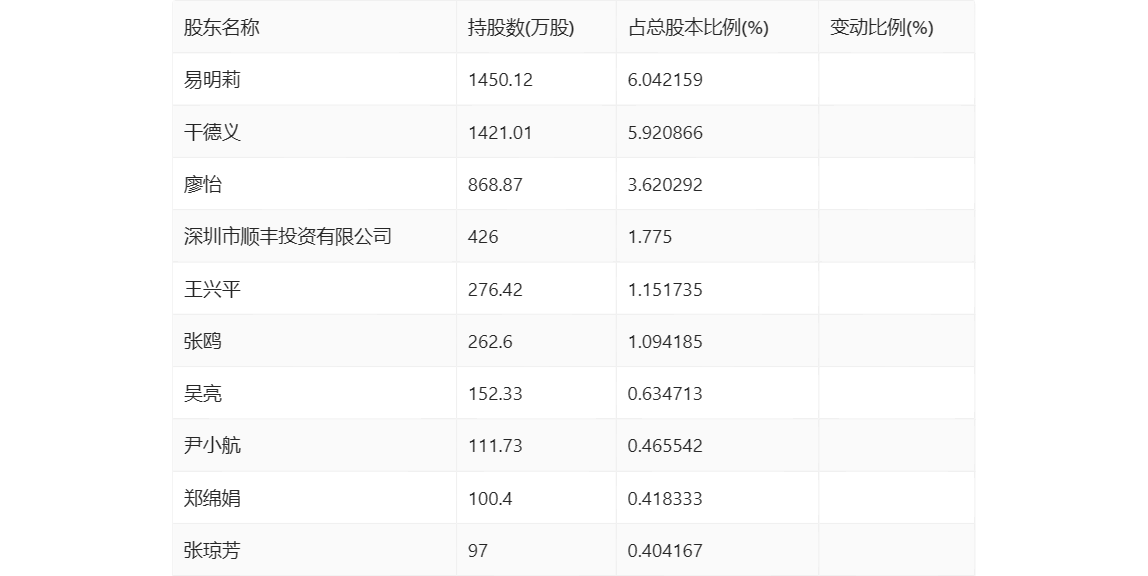Click percentage value 6.042159
The image size is (1148, 576).
tap(665, 80)
